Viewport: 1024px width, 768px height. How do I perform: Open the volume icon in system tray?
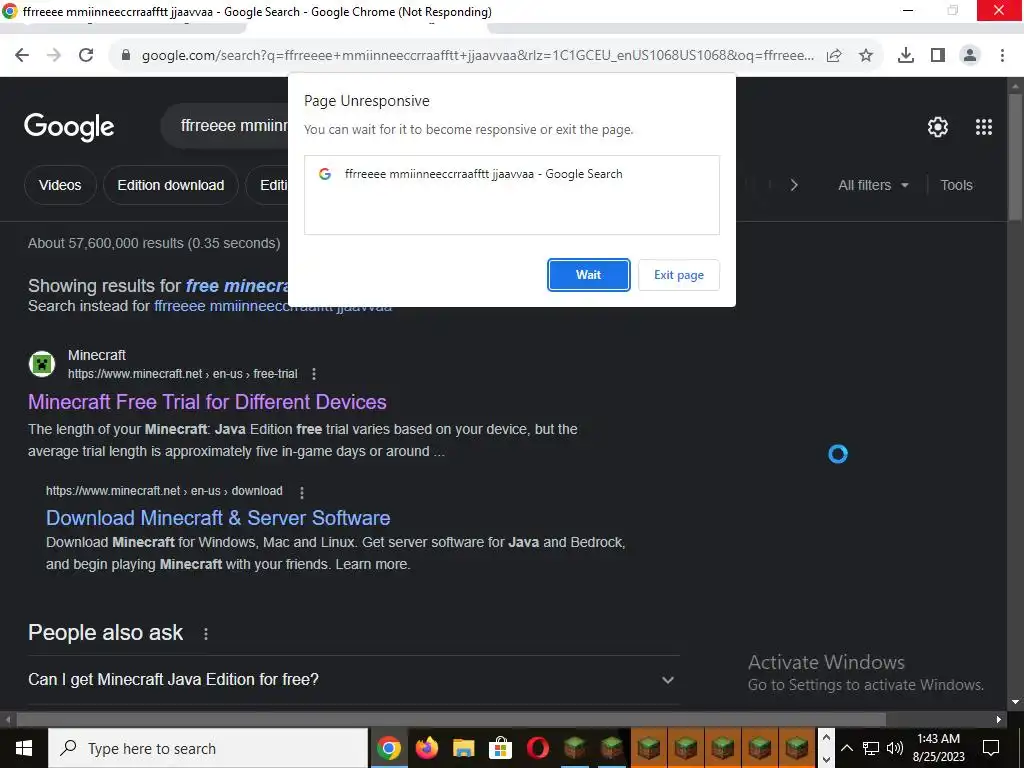click(x=895, y=748)
